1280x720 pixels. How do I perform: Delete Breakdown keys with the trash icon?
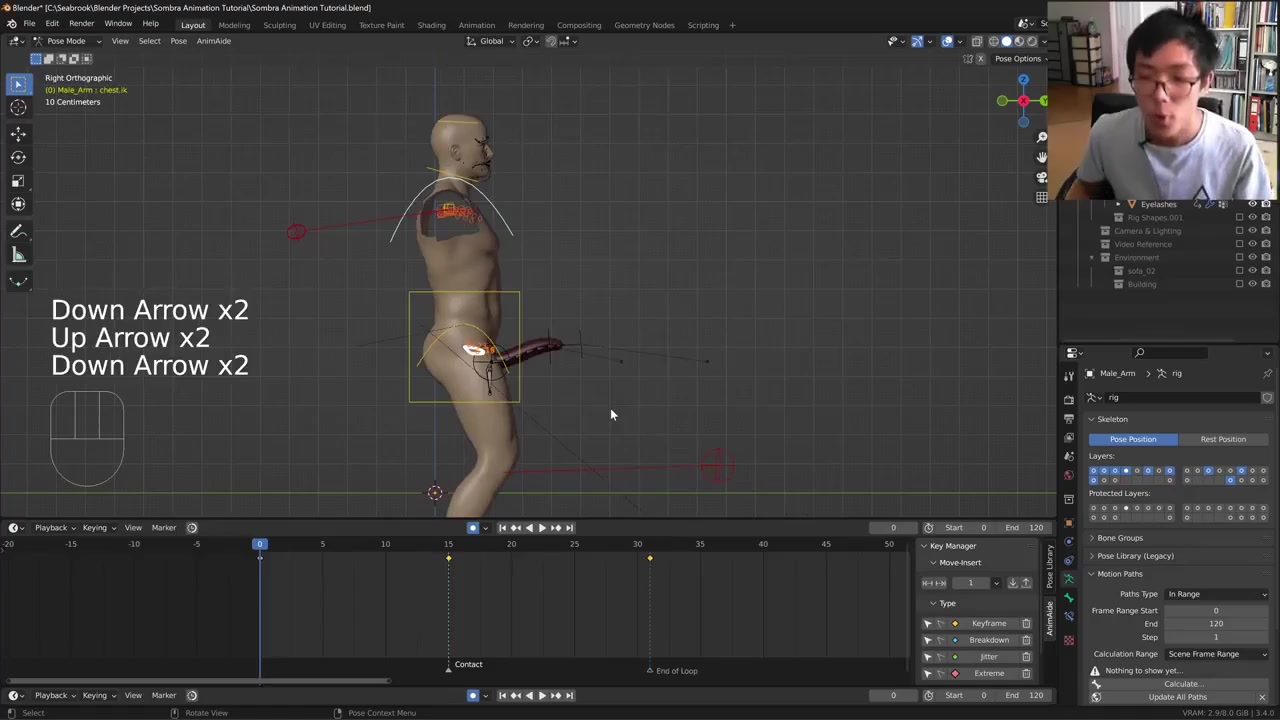(1026, 640)
